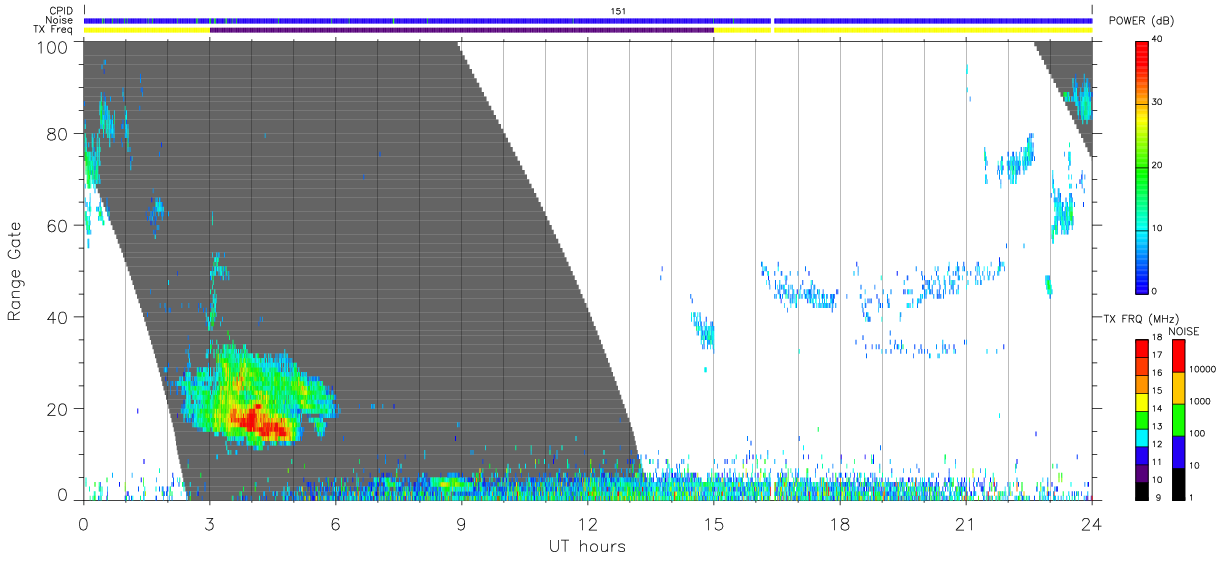Select blue 10-100 swatch in NOISE legend
The image size is (1228, 567).
pyautogui.click(x=1179, y=451)
